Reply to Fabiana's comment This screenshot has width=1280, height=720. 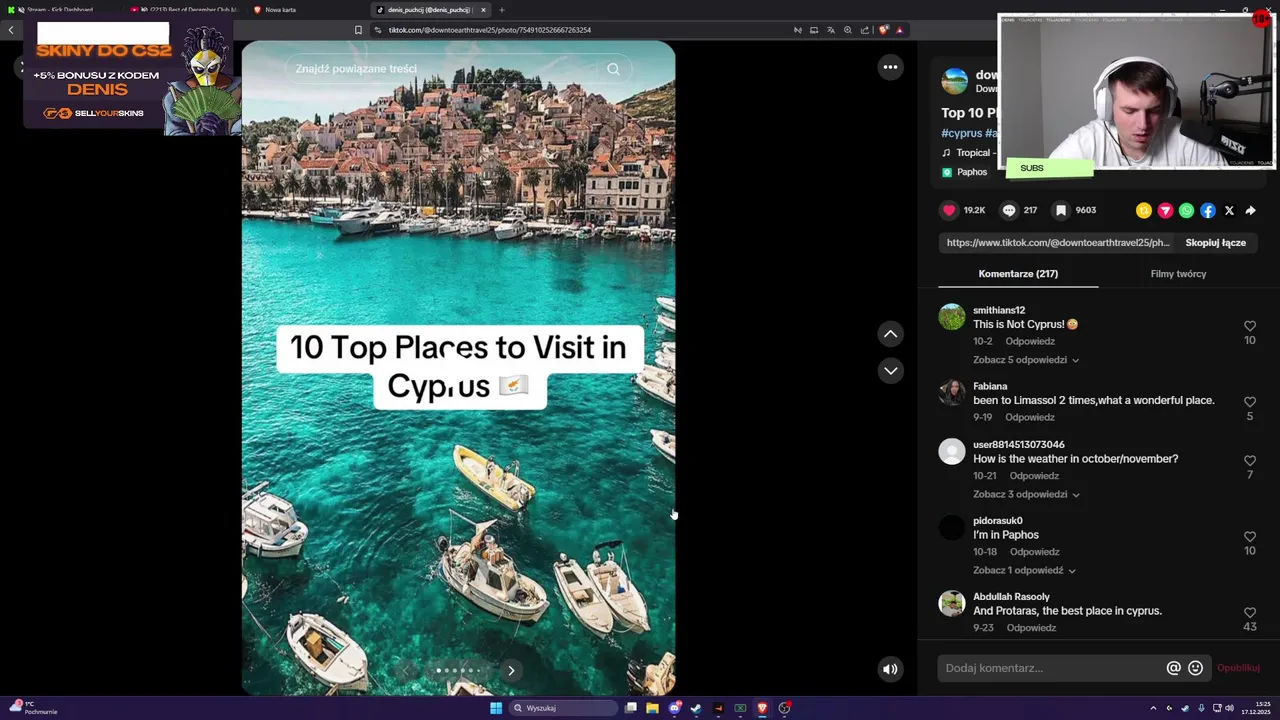tap(1030, 417)
